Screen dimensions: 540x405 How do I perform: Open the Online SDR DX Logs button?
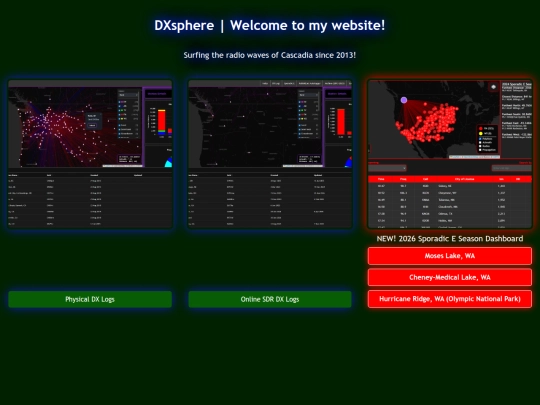coord(270,299)
